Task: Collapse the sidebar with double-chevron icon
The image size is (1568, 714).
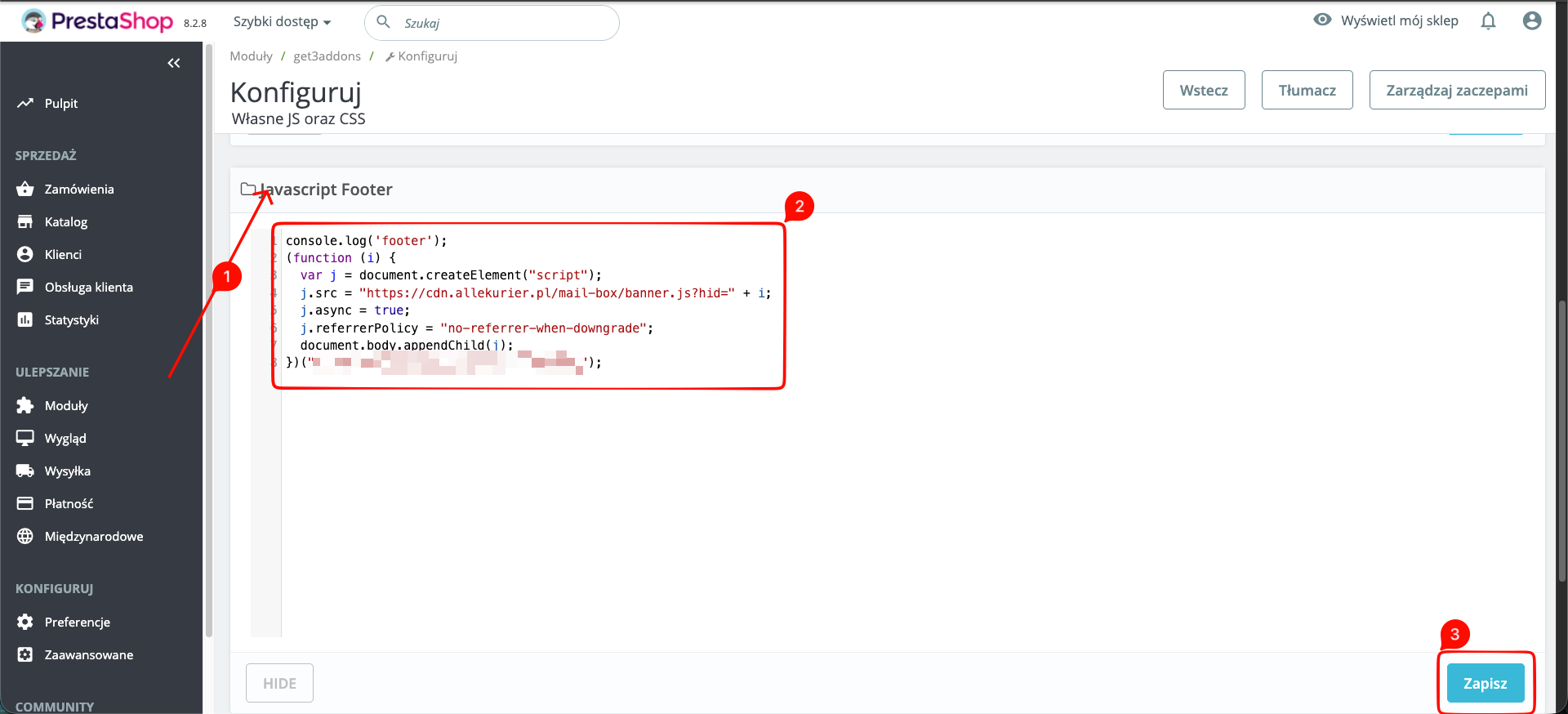Action: [x=174, y=63]
